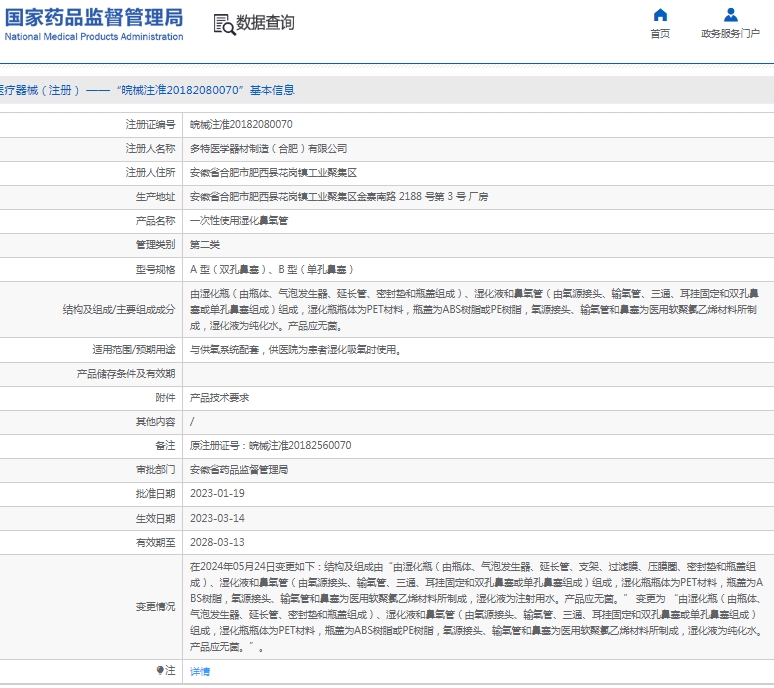Select the 其他内容 label
Image resolution: width=774 pixels, height=688 pixels.
pyautogui.click(x=155, y=422)
